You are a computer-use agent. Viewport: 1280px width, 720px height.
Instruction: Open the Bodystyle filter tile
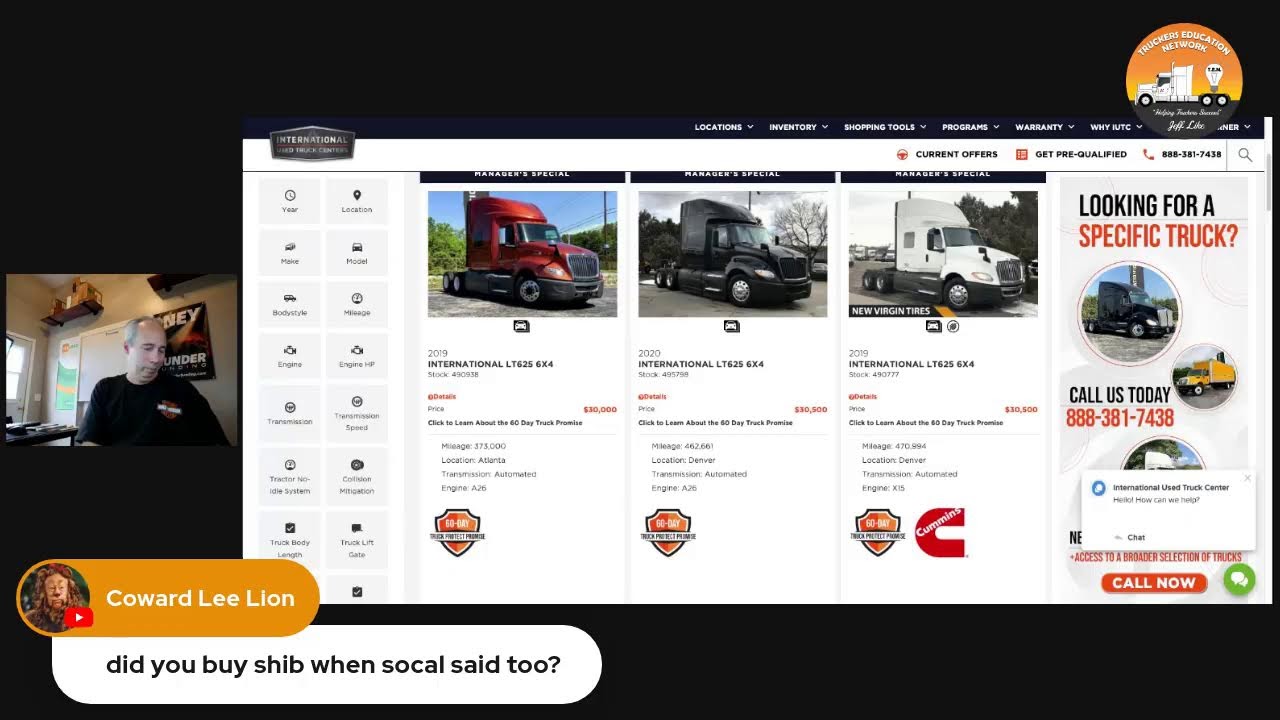(x=290, y=305)
